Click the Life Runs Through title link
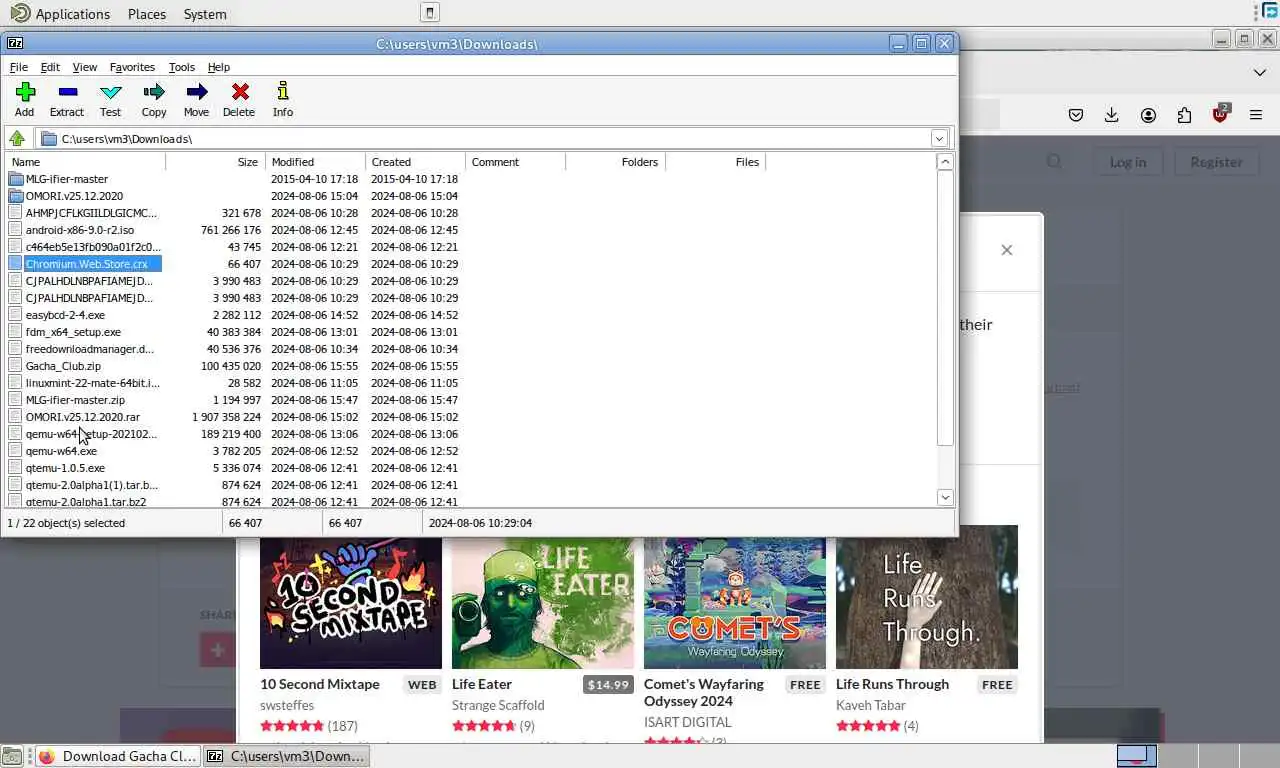The height and width of the screenshot is (768, 1280). tap(892, 684)
